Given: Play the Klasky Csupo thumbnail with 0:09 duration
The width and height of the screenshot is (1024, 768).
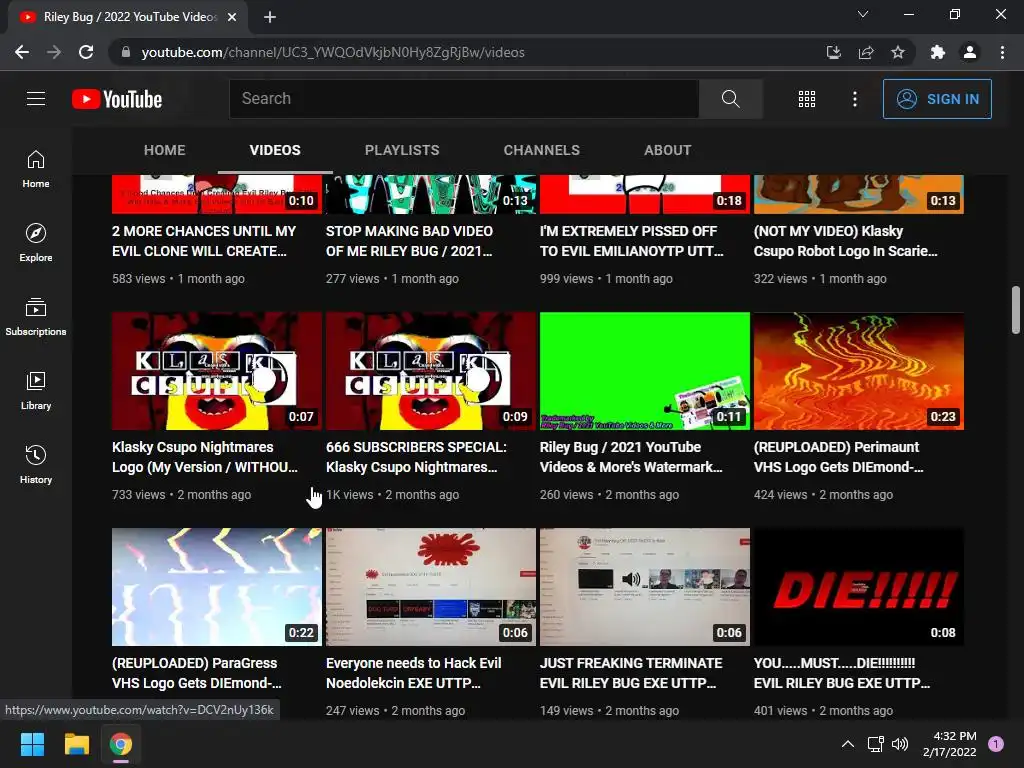Looking at the screenshot, I should (x=431, y=371).
